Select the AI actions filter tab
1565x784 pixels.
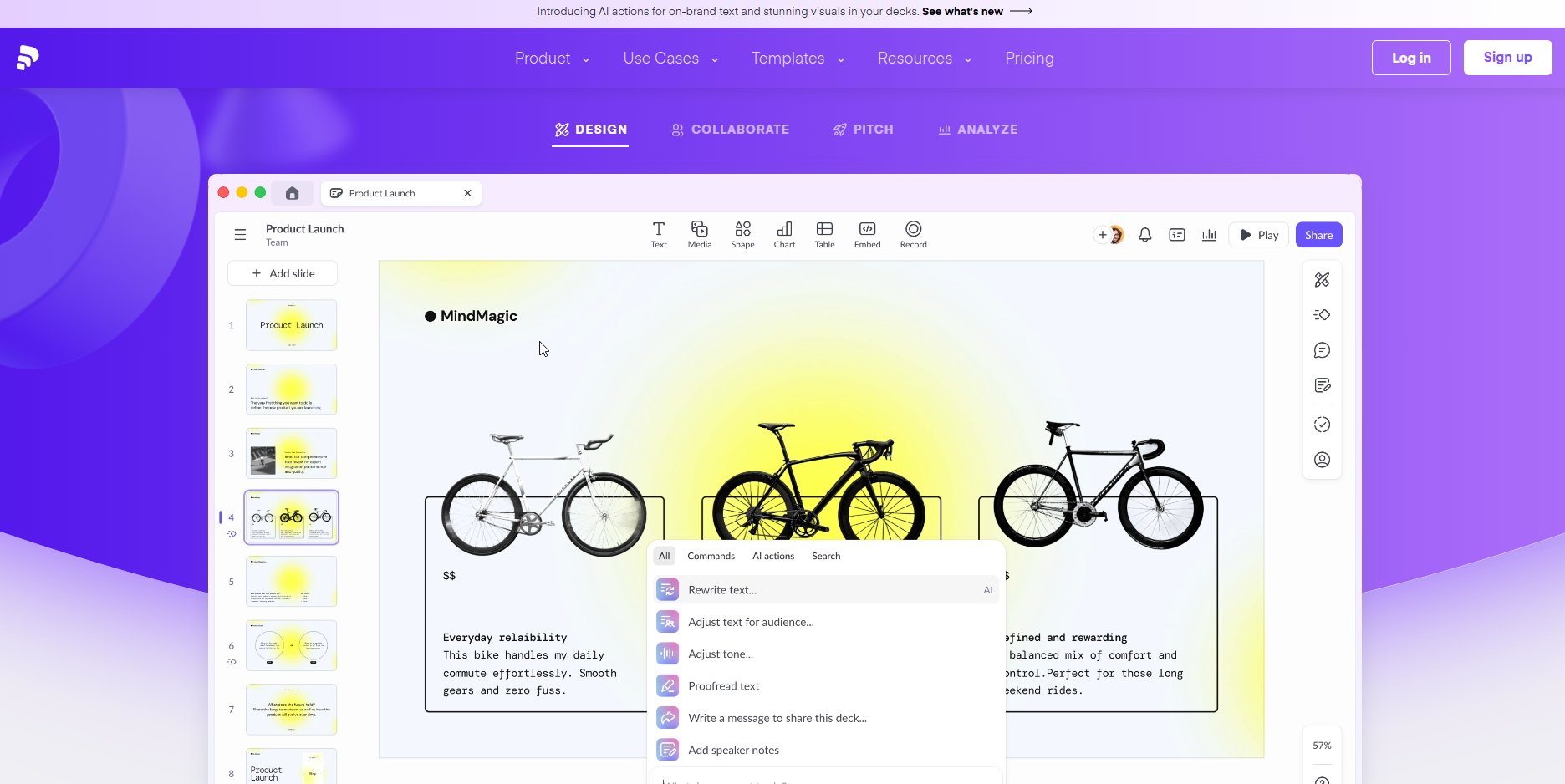coord(772,556)
